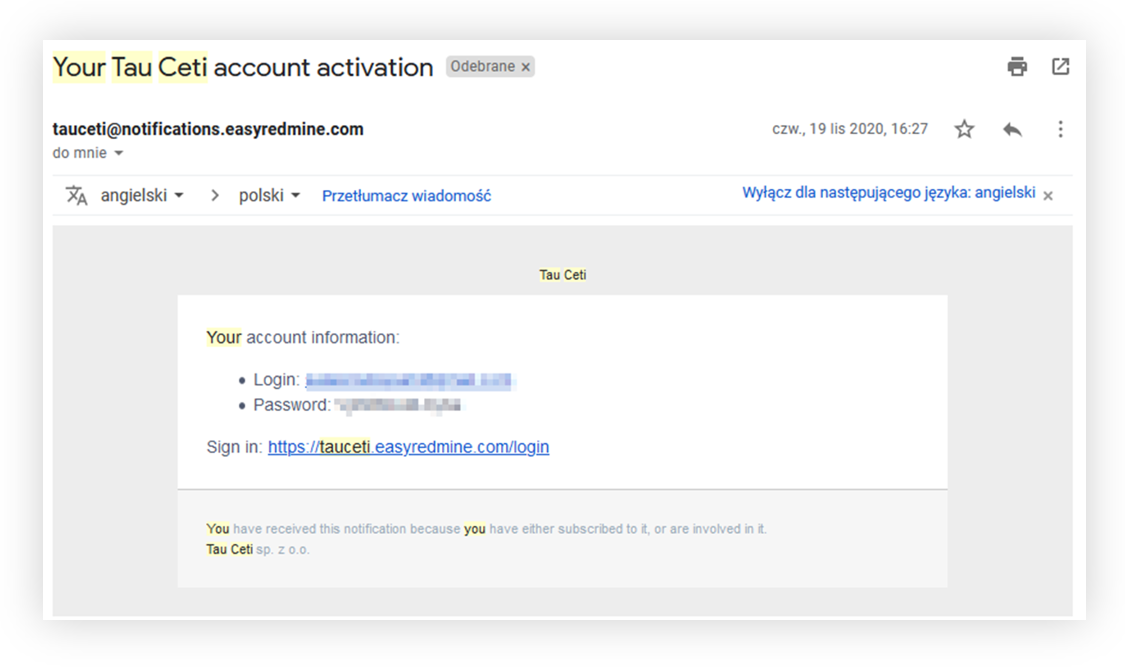
Task: Click sender address tauceti@notifications.easyredmine.com
Action: pyautogui.click(x=208, y=129)
